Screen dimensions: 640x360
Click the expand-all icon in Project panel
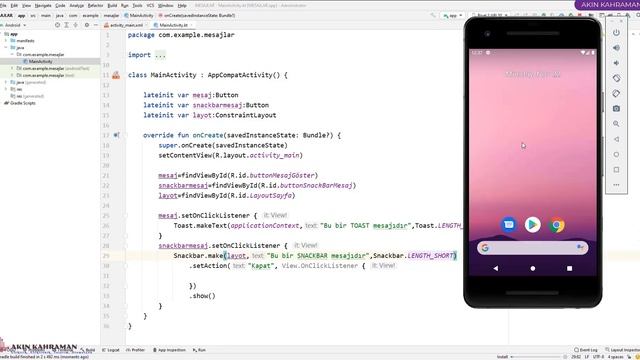pyautogui.click(x=67, y=25)
